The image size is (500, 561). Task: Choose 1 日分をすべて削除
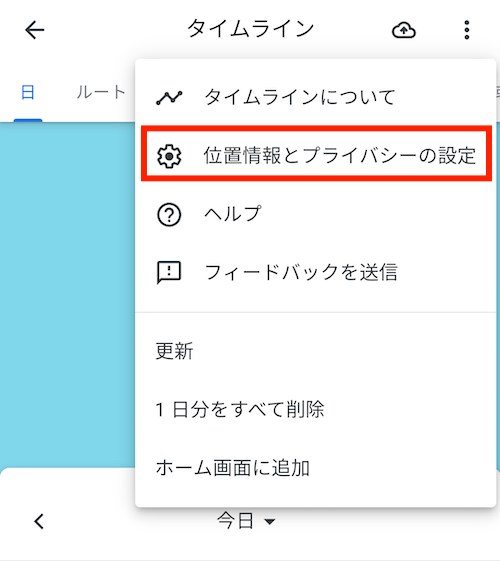tap(316, 409)
